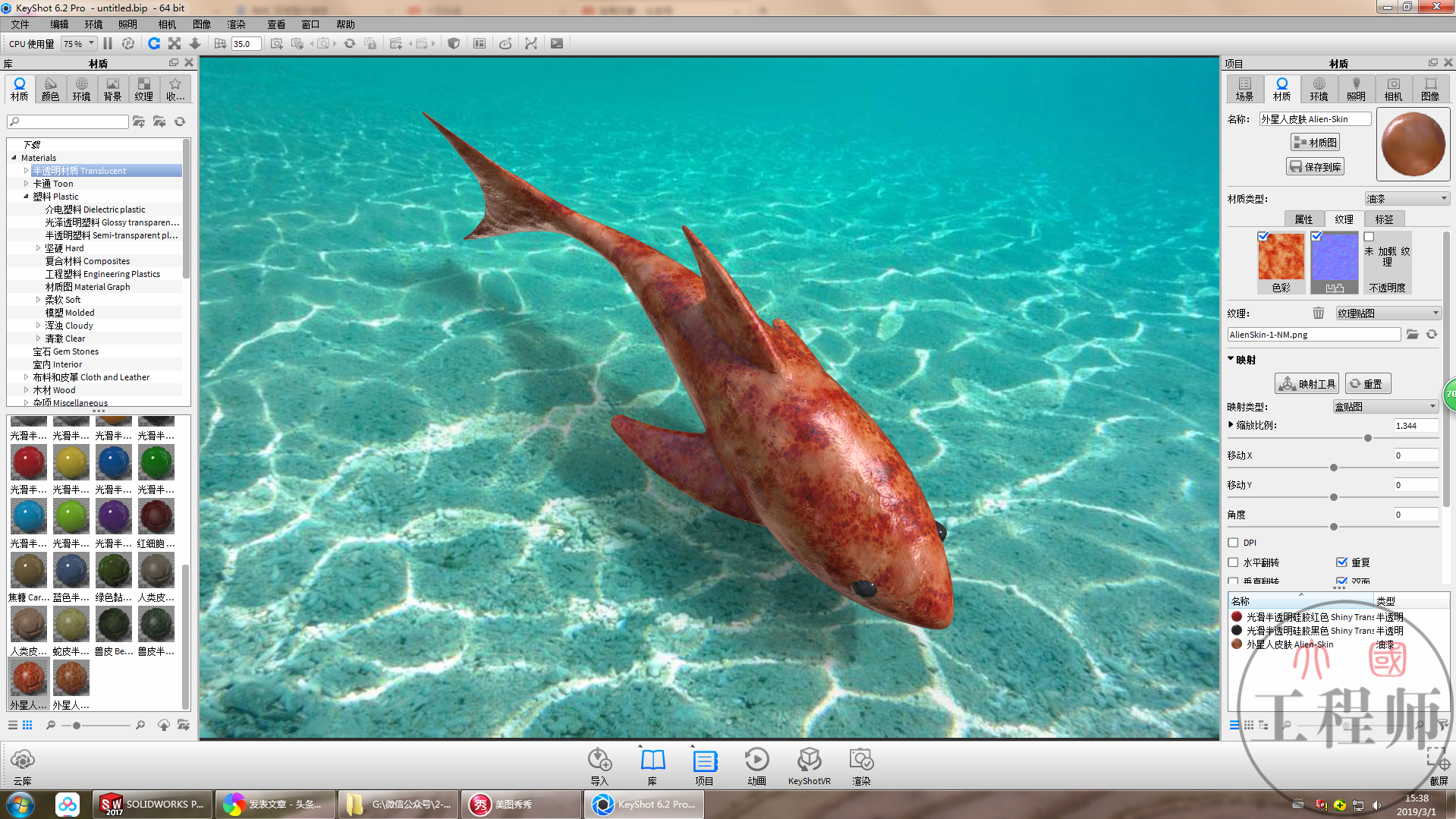This screenshot has width=1456, height=819.
Task: Switch to Environment tab in project panel
Action: pos(1319,89)
